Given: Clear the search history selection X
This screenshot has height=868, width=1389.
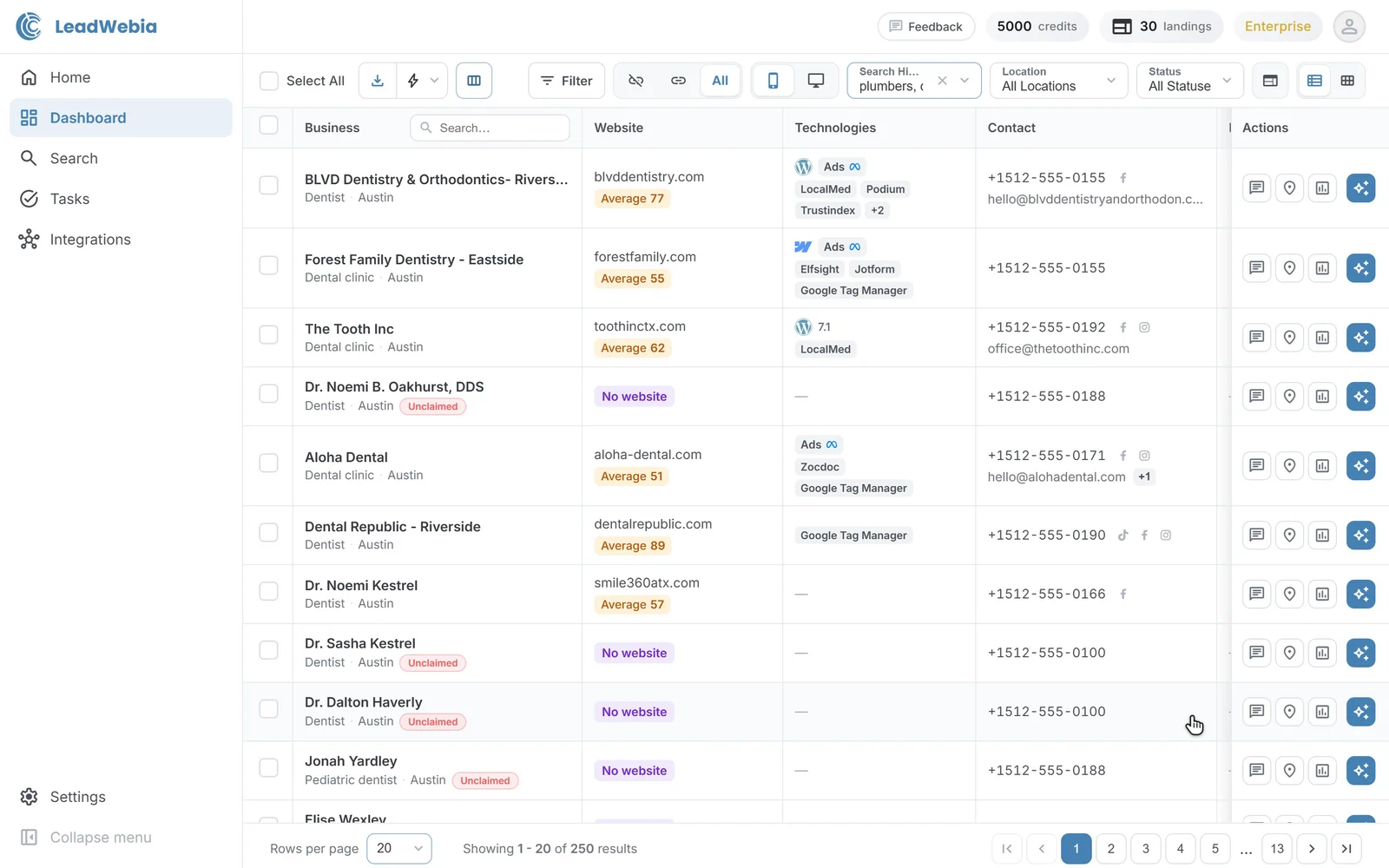Looking at the screenshot, I should click(x=942, y=81).
